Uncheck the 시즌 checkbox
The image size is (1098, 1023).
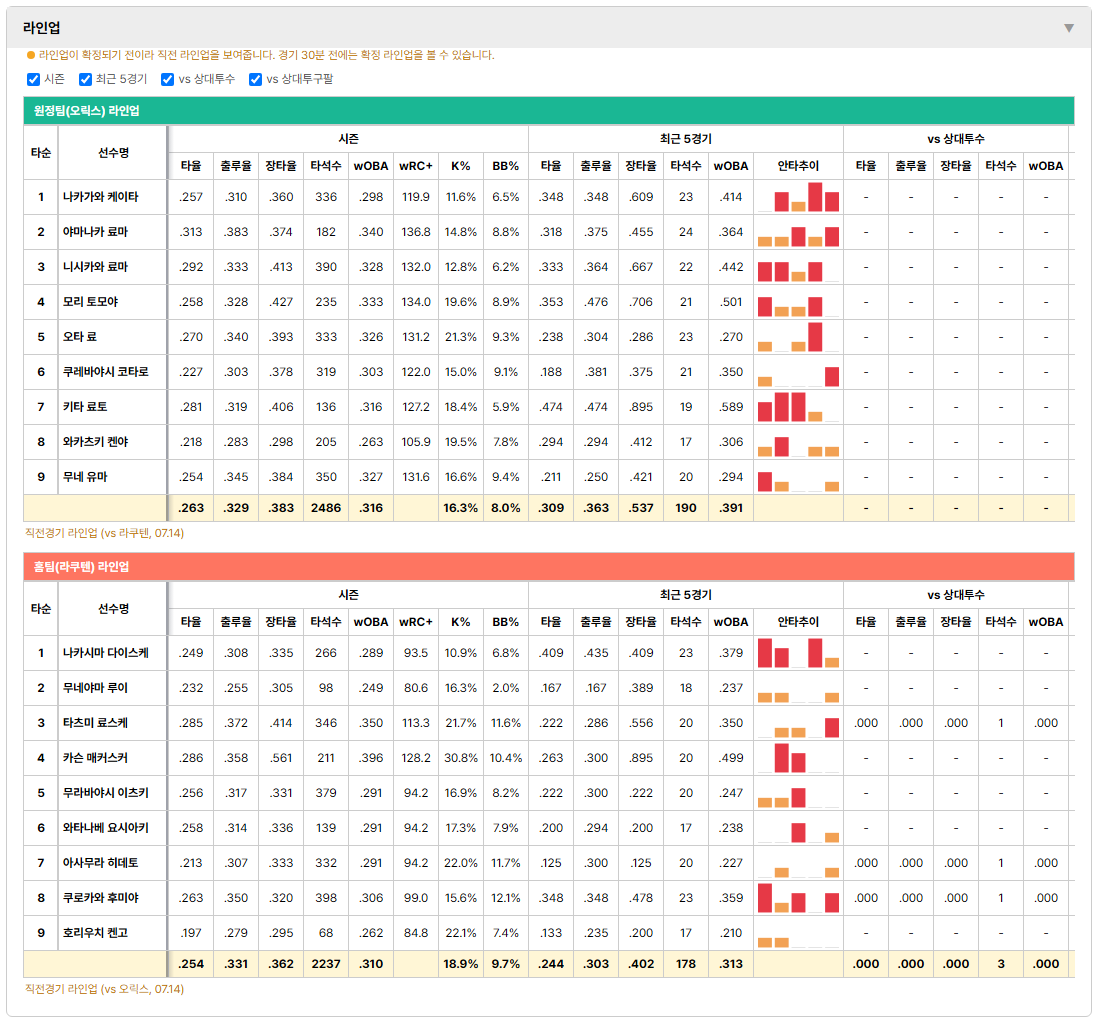(x=33, y=79)
